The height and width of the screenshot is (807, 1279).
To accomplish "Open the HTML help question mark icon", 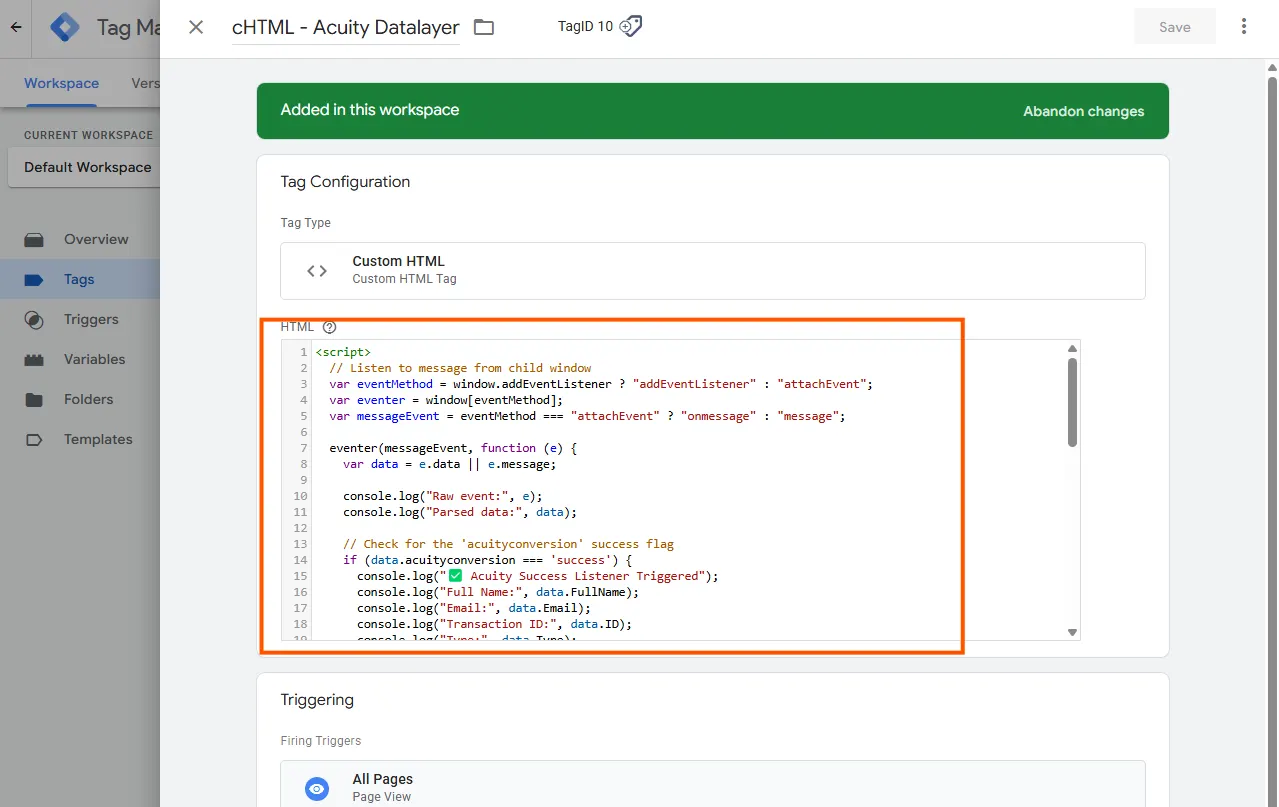I will (330, 327).
